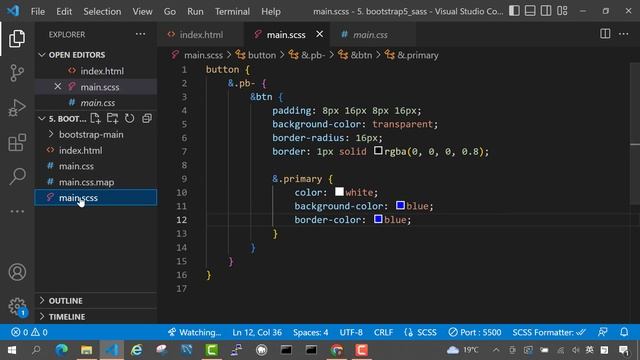Show additional views ellipsis in activity bar
Viewport: 640px width, 360px height.
tap(17, 211)
